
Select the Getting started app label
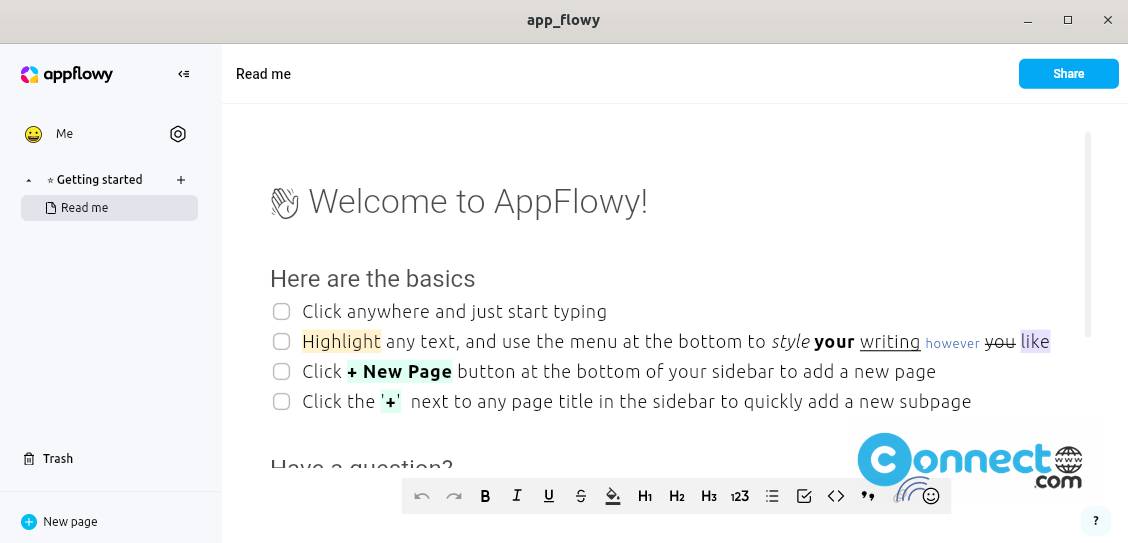[x=99, y=180]
